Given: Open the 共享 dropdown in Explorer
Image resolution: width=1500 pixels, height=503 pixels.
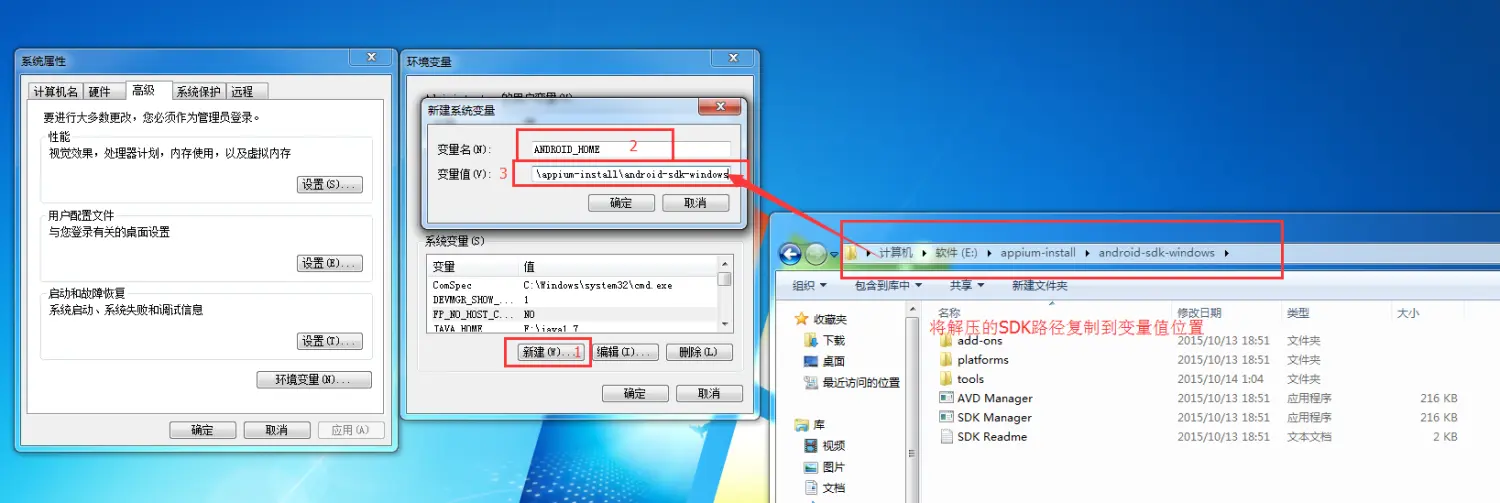Looking at the screenshot, I should [x=967, y=286].
